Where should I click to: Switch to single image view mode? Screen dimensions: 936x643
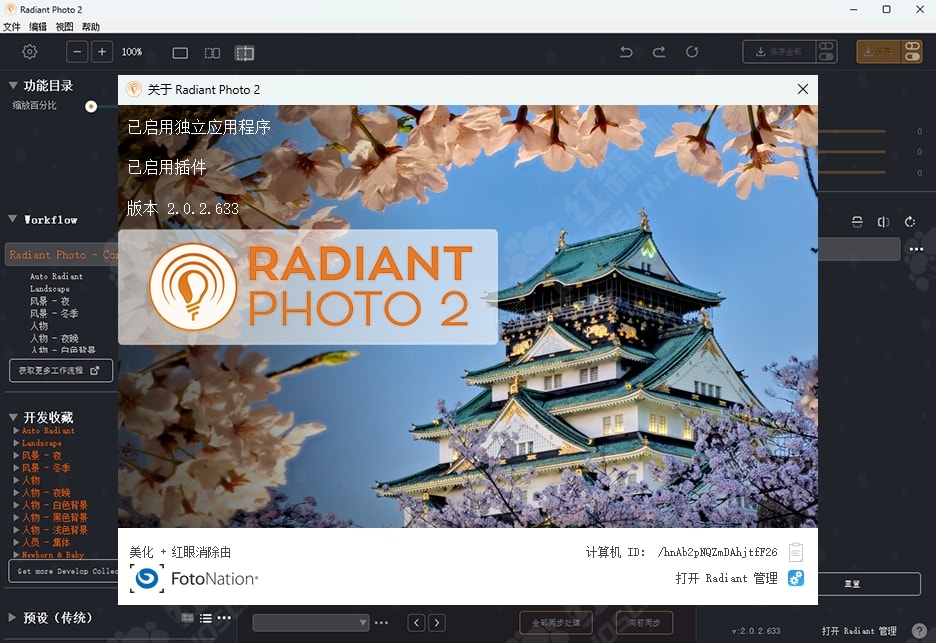point(180,53)
